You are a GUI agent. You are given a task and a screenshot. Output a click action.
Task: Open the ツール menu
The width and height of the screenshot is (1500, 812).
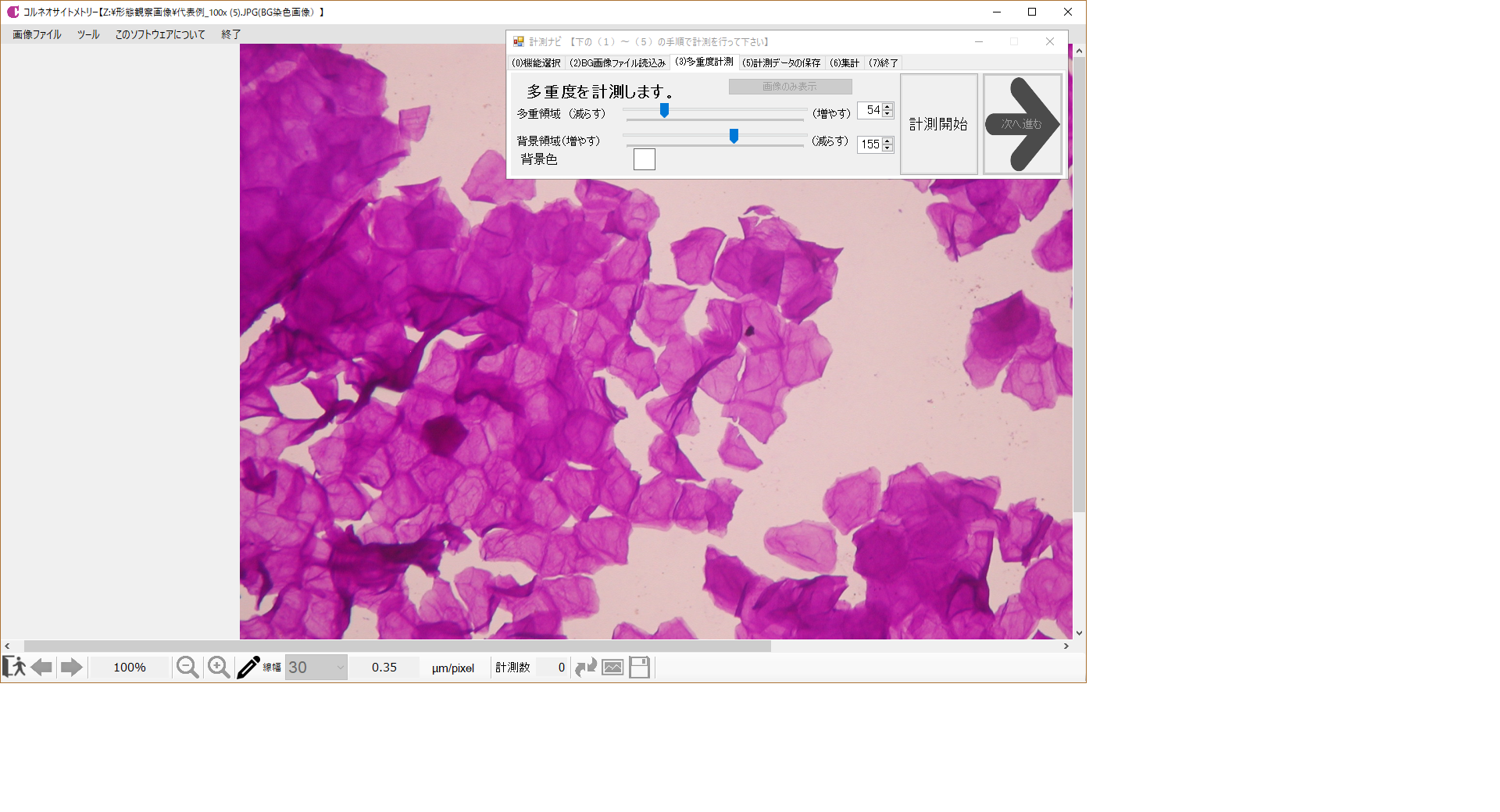(x=88, y=34)
